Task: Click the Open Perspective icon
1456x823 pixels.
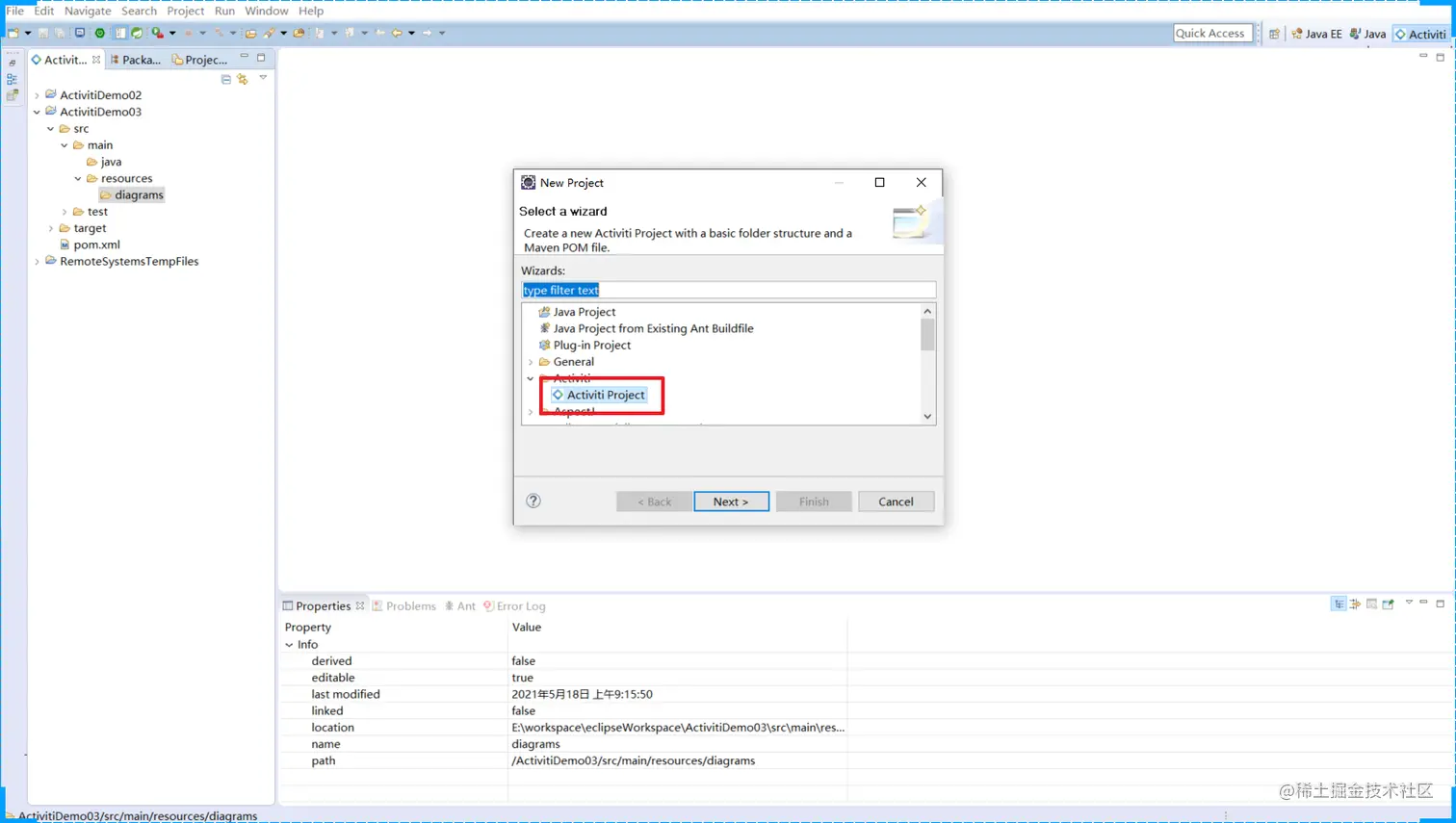Action: pos(1274,34)
